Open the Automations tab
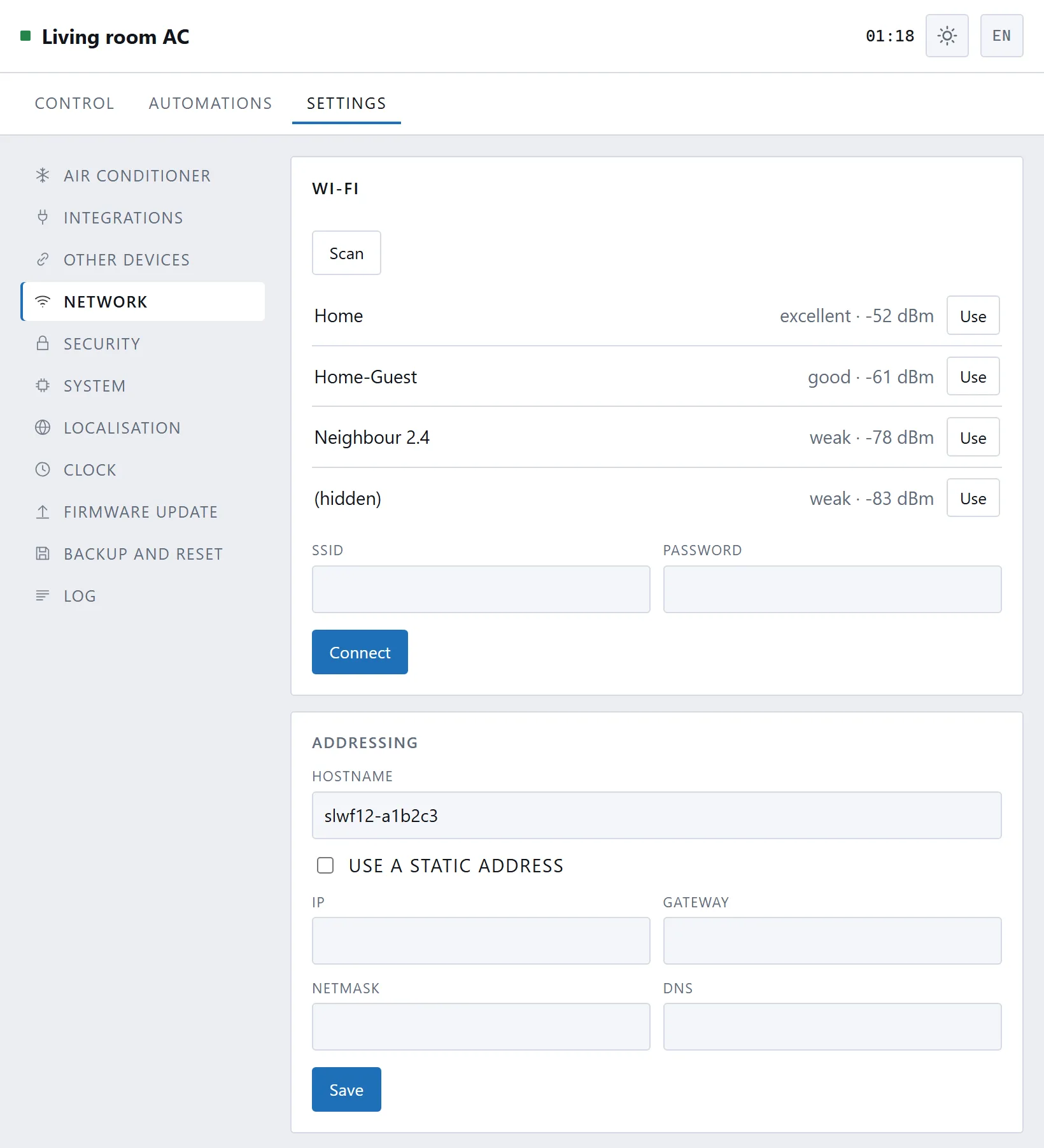Viewport: 1044px width, 1148px height. (211, 103)
